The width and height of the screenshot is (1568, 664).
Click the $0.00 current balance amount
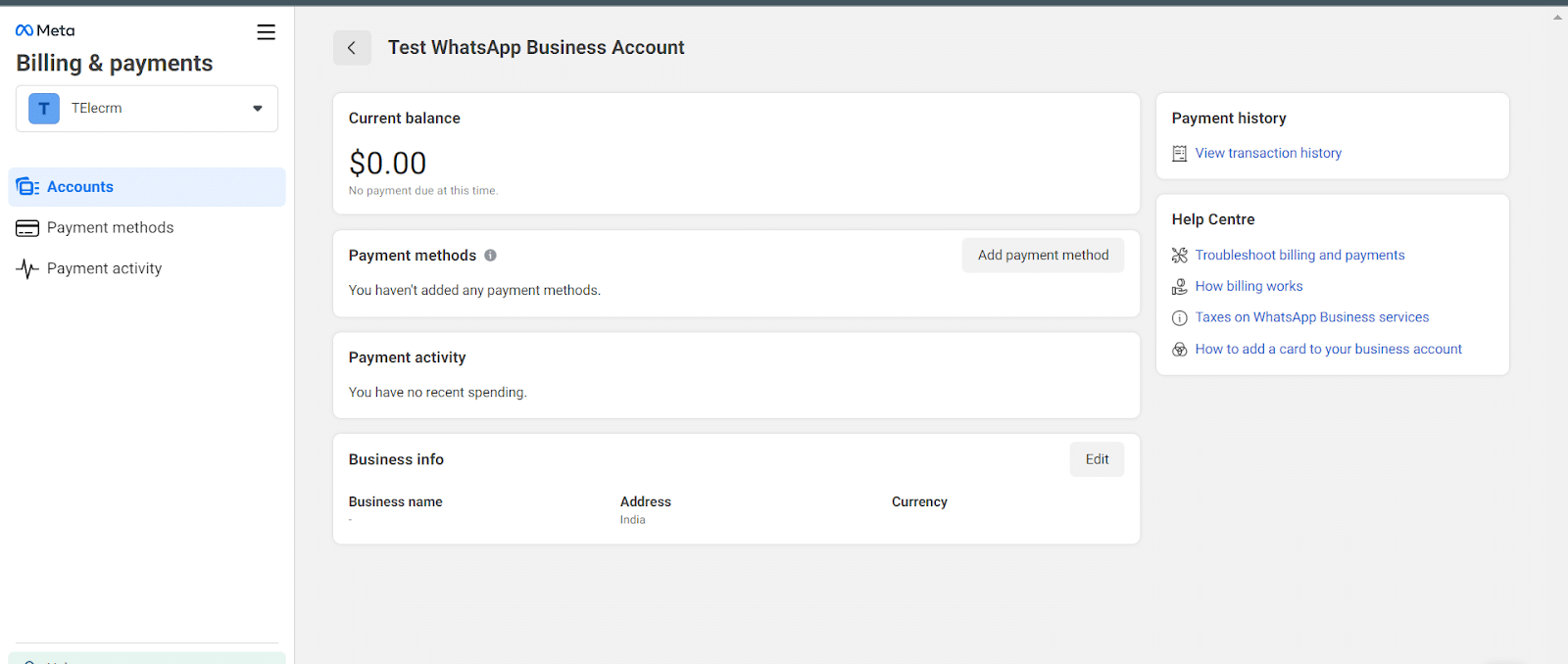388,163
